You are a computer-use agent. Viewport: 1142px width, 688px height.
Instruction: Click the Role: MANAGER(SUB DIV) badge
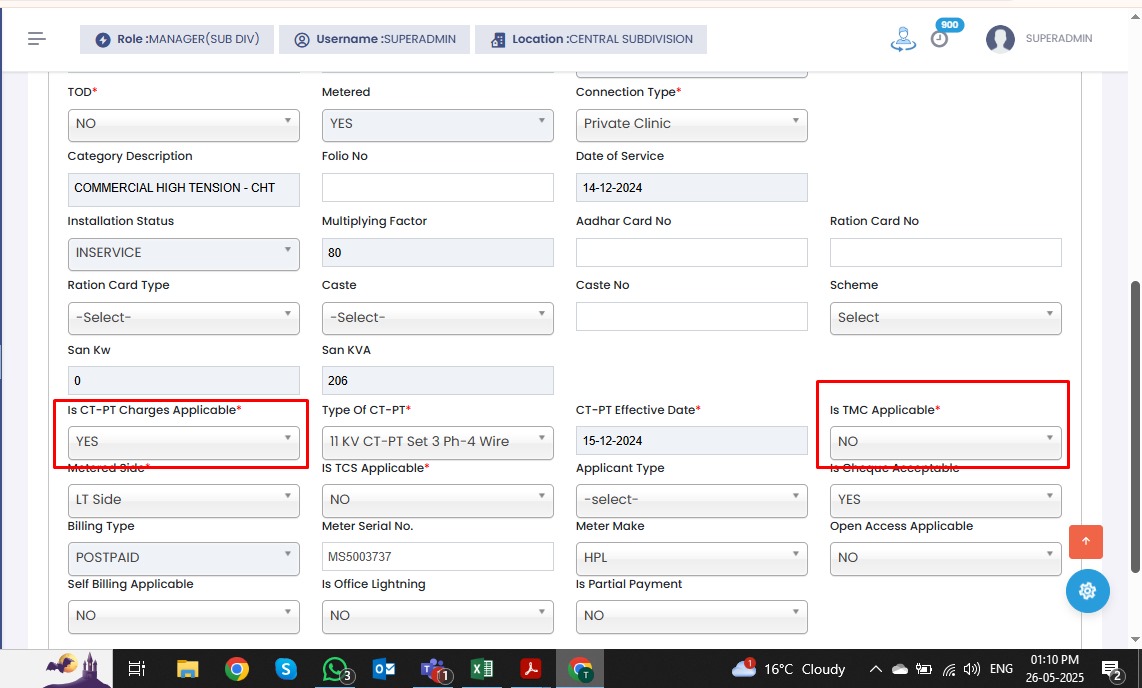(177, 39)
